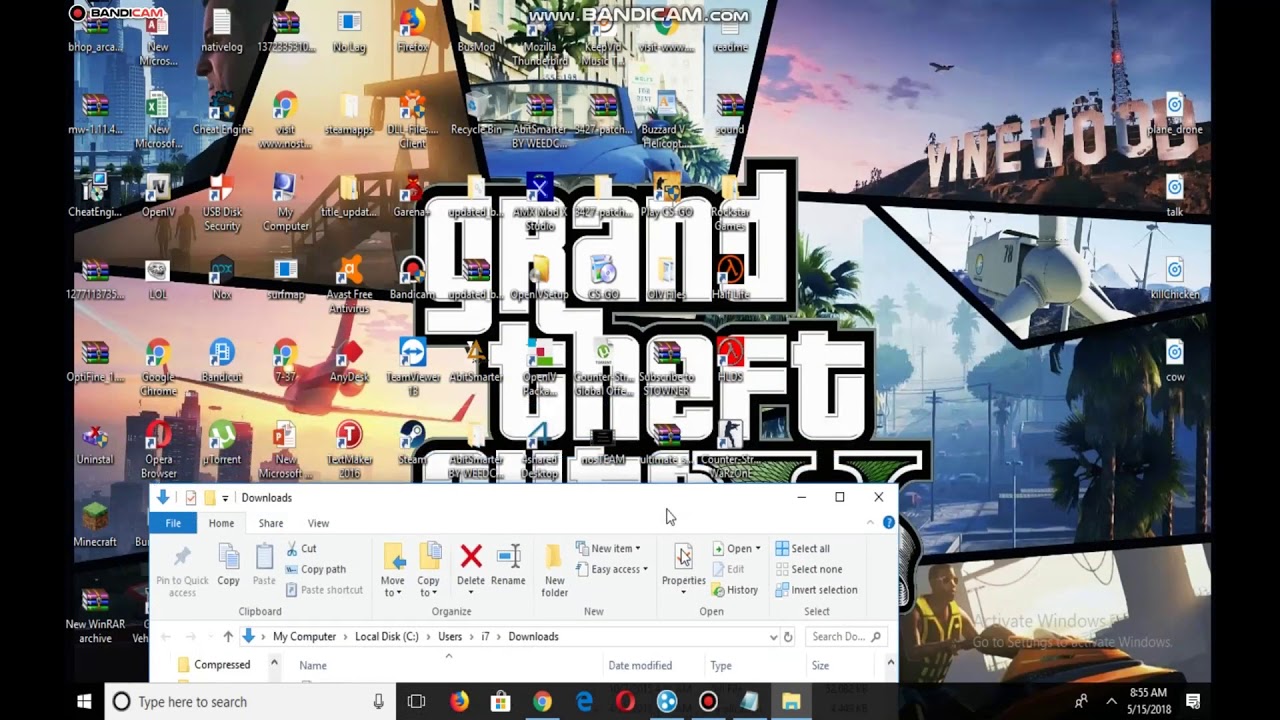This screenshot has height=720, width=1280.
Task: Open the Cheat Engine desktop shortcut
Action: click(x=222, y=114)
